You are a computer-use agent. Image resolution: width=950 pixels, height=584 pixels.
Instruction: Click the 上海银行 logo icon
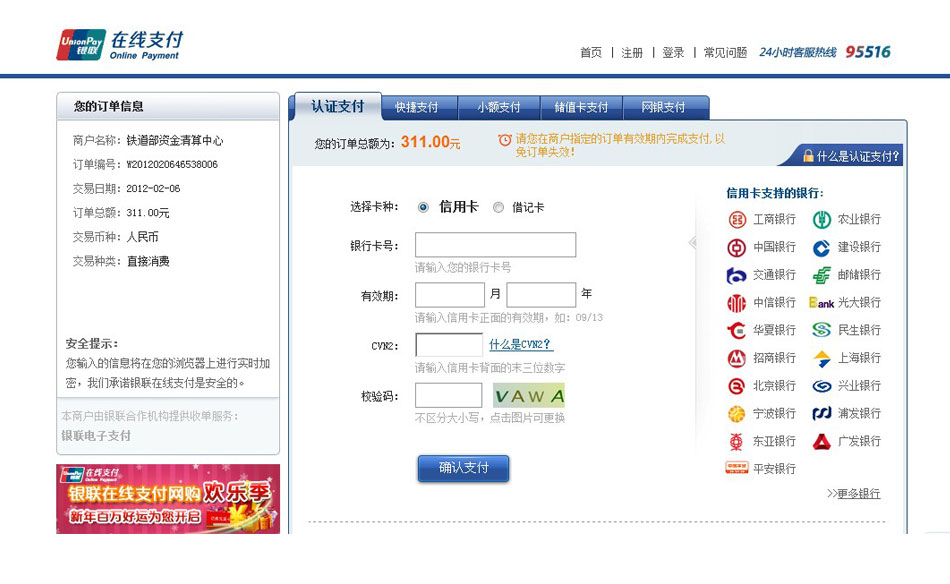pyautogui.click(x=822, y=358)
